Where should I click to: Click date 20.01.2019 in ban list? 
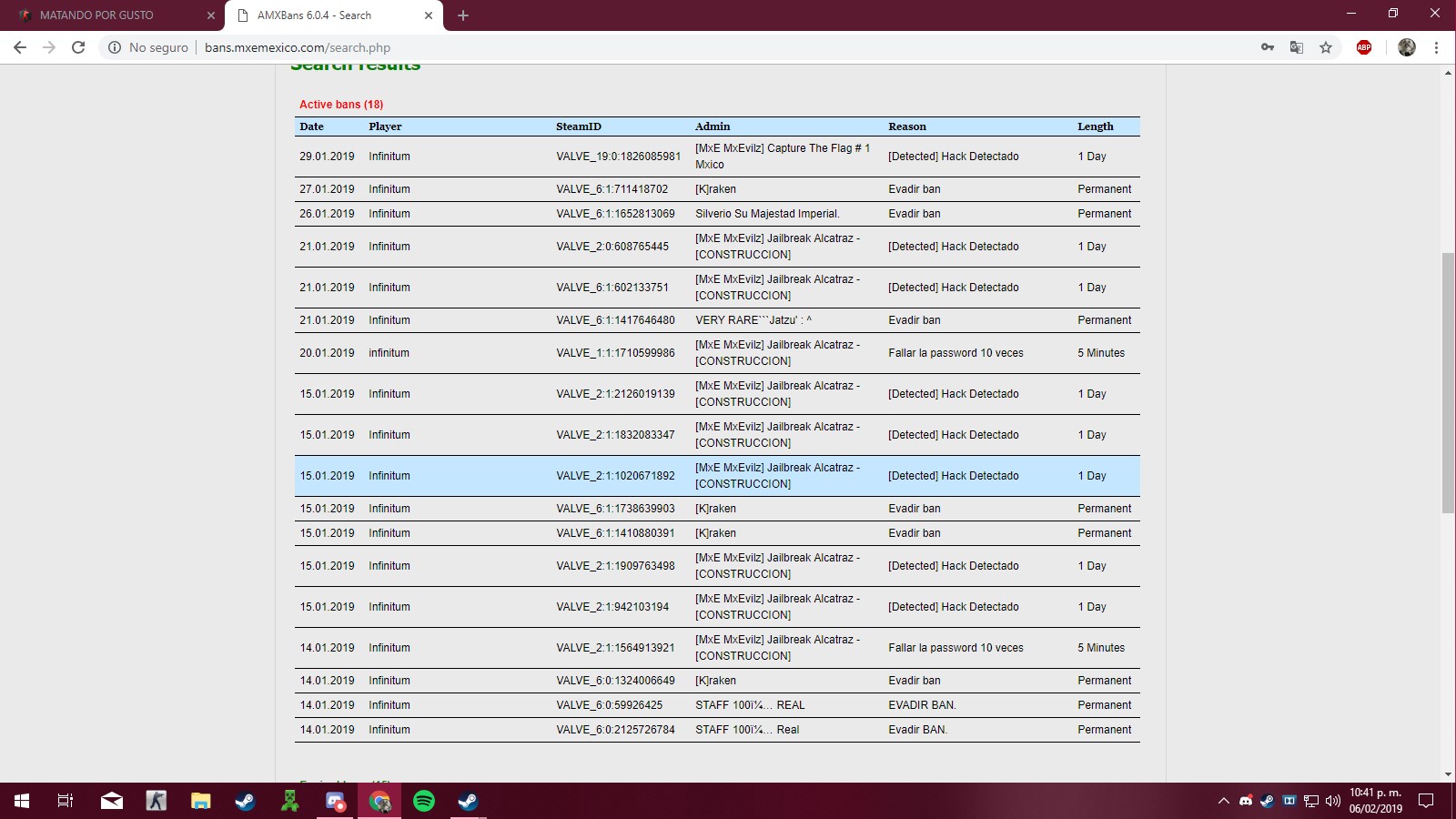click(x=327, y=353)
